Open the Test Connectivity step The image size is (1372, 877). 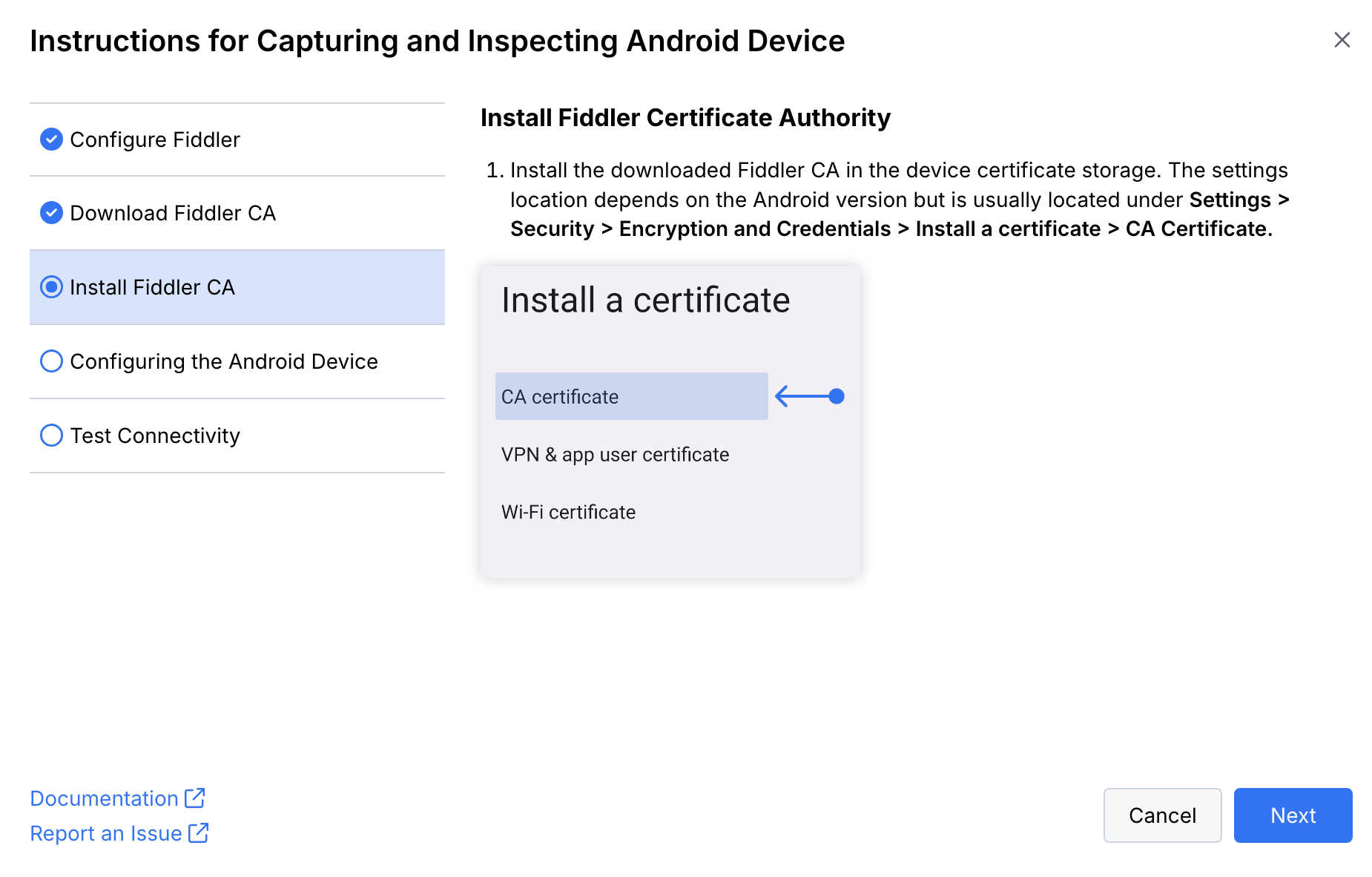point(155,436)
